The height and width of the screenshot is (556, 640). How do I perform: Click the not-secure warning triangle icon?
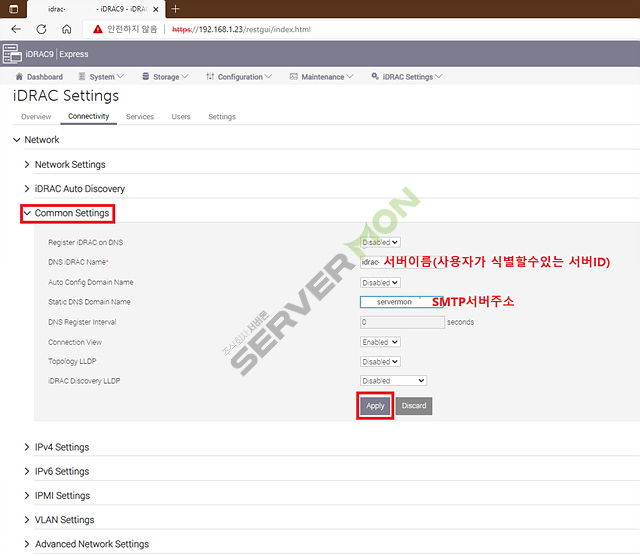click(98, 29)
